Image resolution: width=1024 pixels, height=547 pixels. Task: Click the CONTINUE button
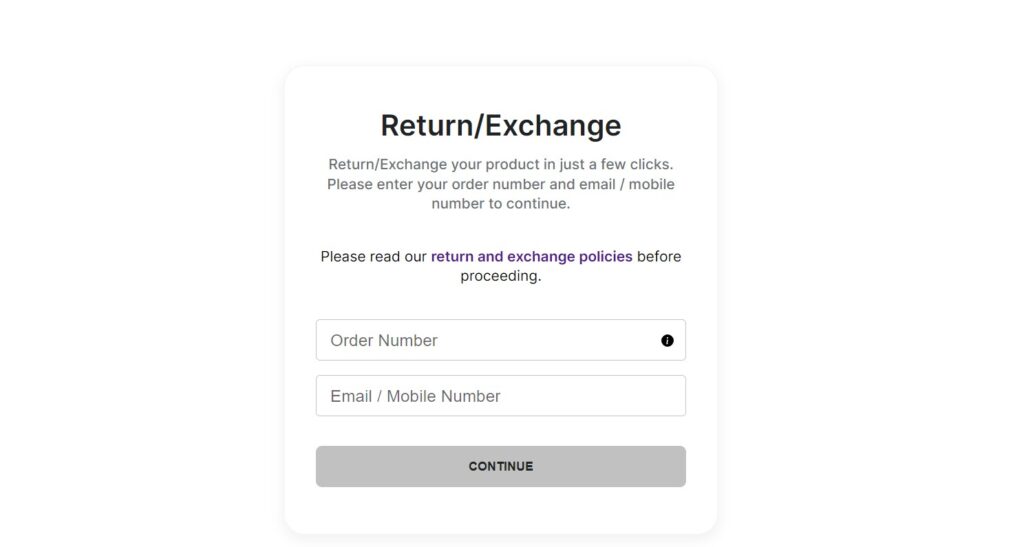(500, 466)
